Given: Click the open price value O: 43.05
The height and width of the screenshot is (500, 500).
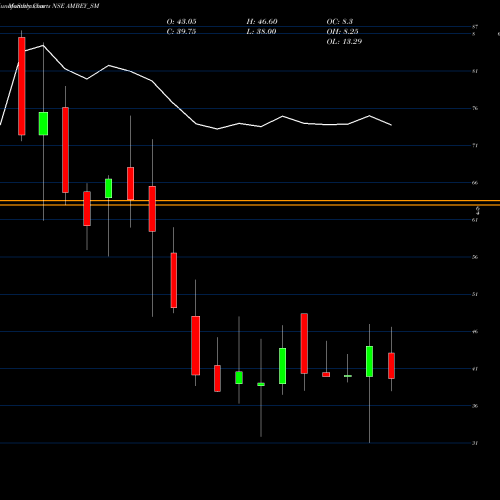Looking at the screenshot, I should click(x=181, y=22).
